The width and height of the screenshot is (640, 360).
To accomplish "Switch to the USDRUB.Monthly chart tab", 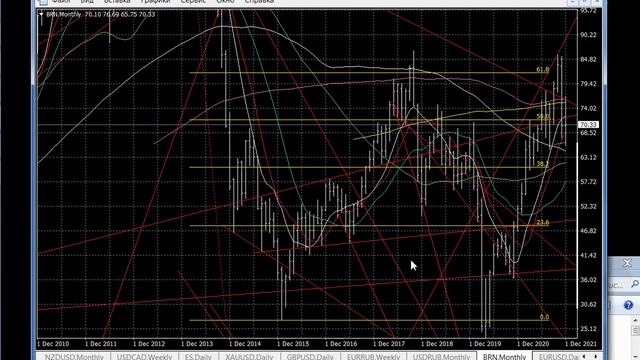I will pos(441,357).
